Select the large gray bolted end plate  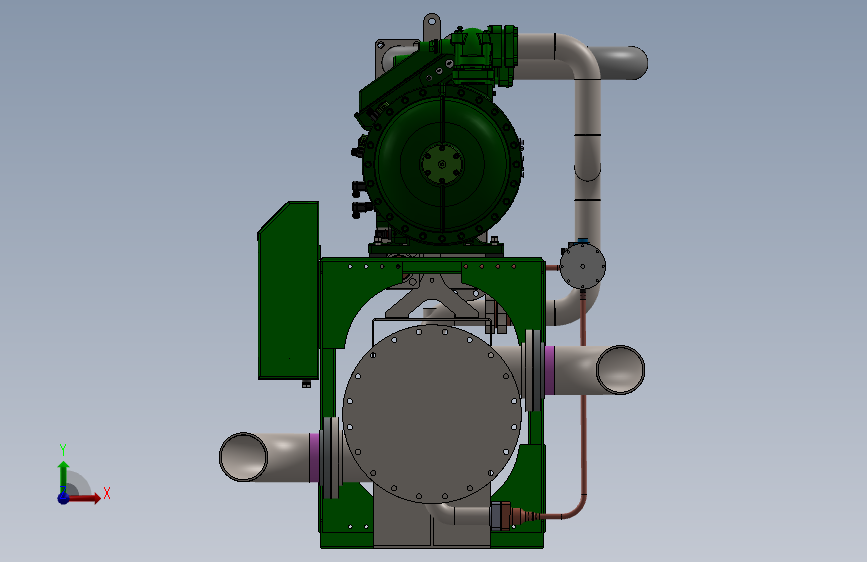click(x=432, y=414)
